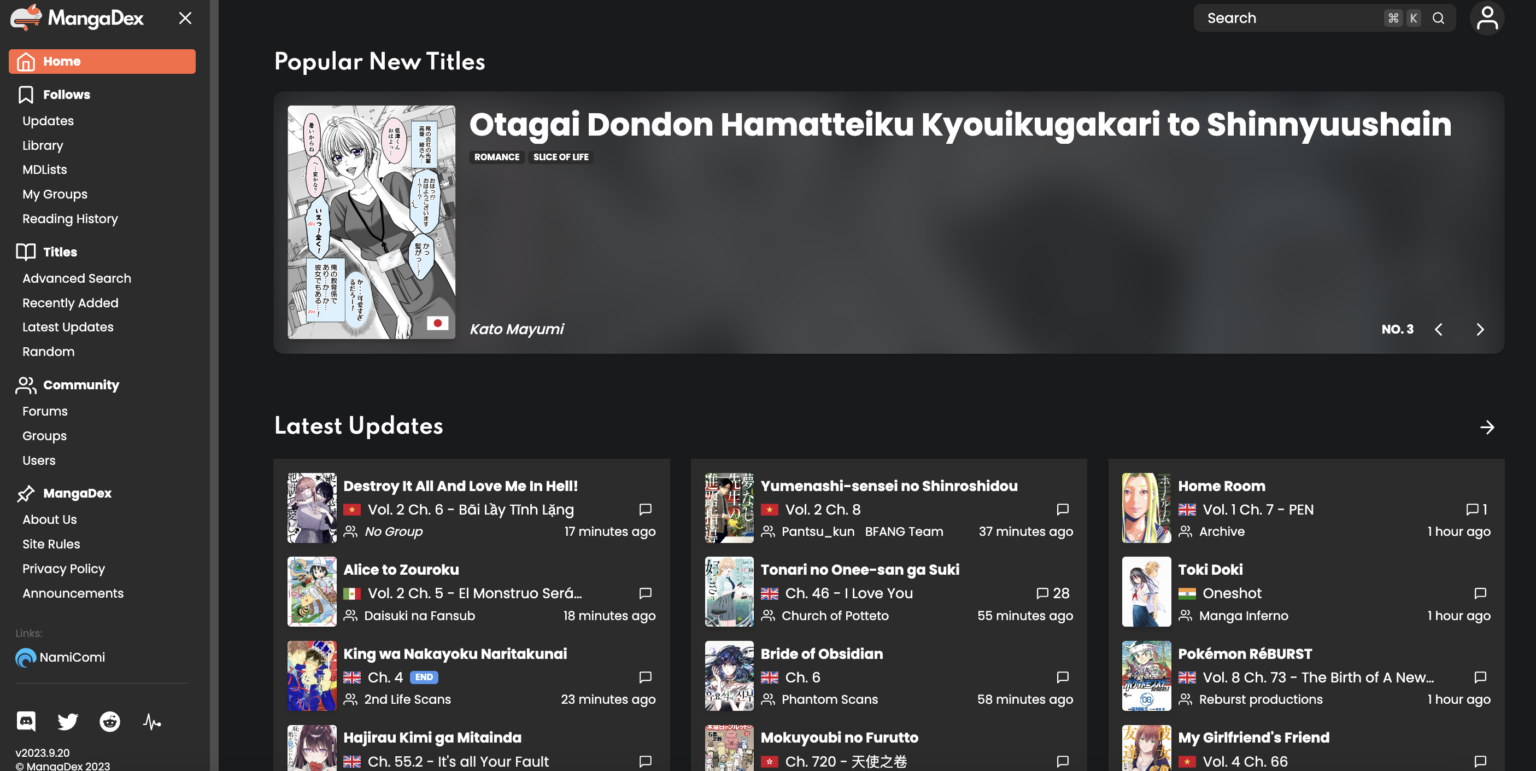This screenshot has height=771, width=1536.
Task: Open full Latest Updates via arrow
Action: click(1487, 426)
